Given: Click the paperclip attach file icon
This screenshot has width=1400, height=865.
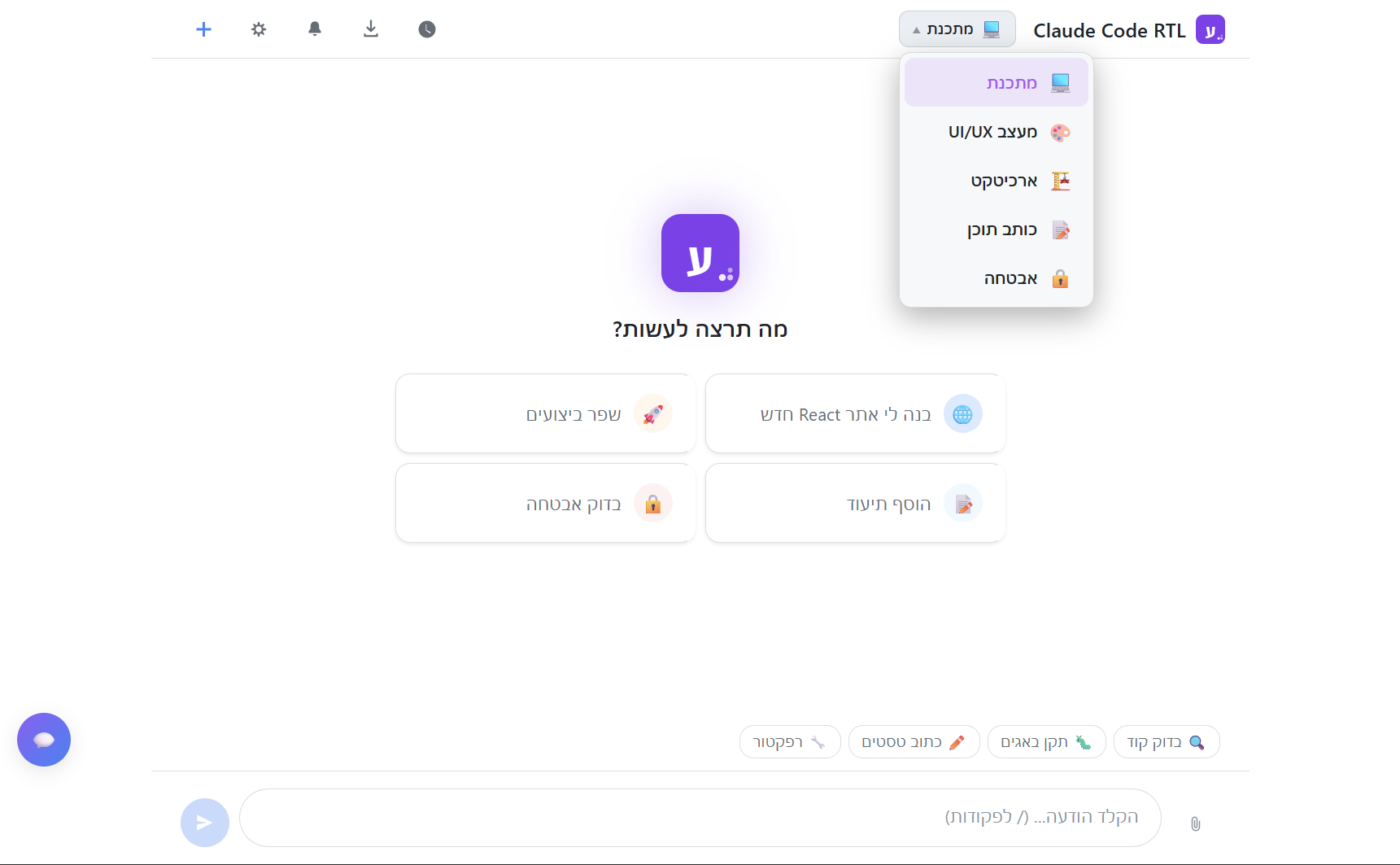Looking at the screenshot, I should click(x=1195, y=823).
